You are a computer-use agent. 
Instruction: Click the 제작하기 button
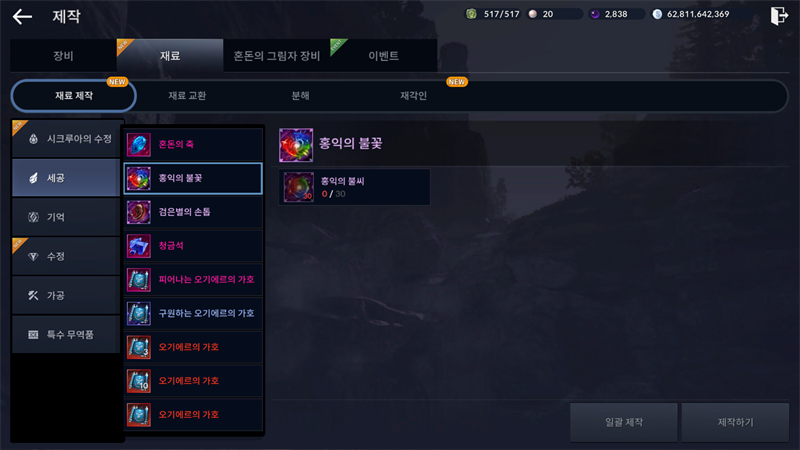click(735, 422)
